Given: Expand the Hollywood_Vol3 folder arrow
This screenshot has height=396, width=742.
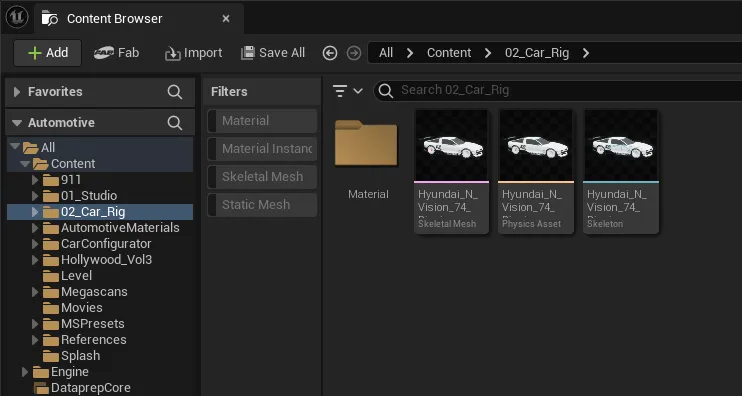Looking at the screenshot, I should [35, 260].
